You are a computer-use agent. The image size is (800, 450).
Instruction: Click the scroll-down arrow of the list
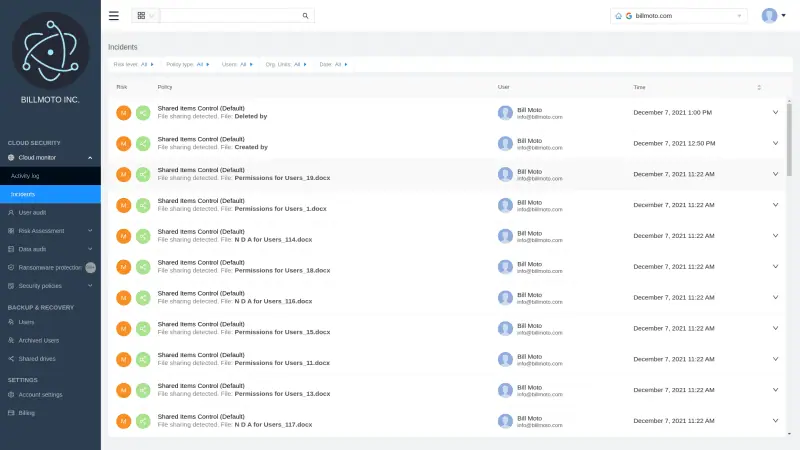click(789, 434)
